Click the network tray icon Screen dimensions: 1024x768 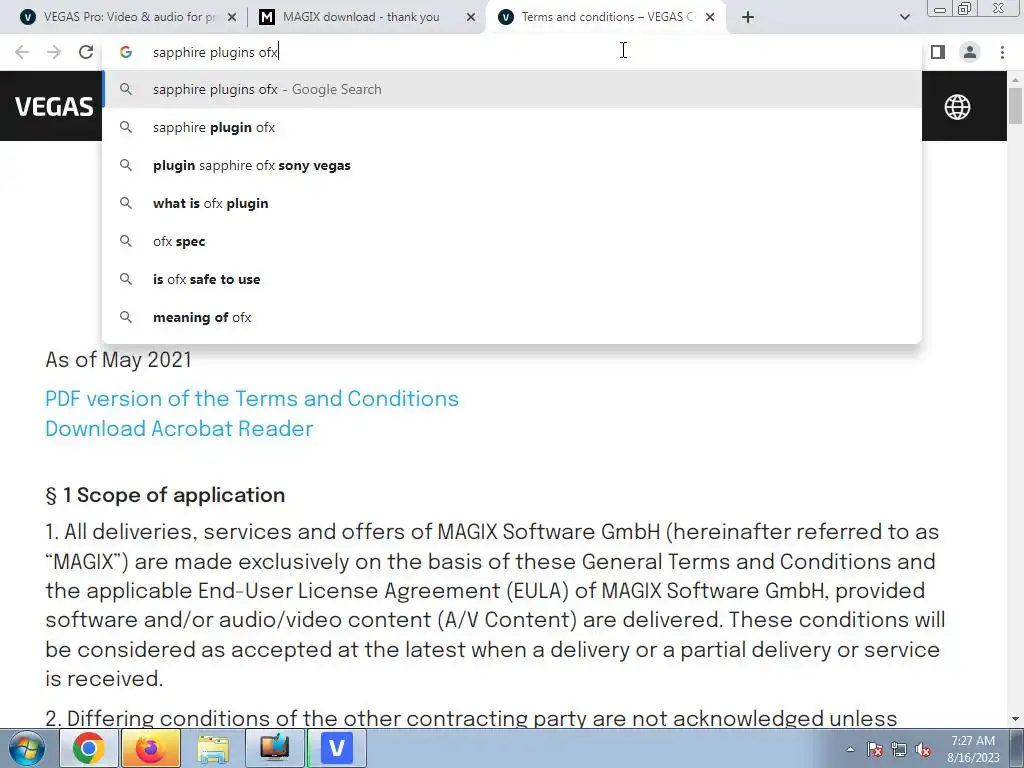[899, 749]
